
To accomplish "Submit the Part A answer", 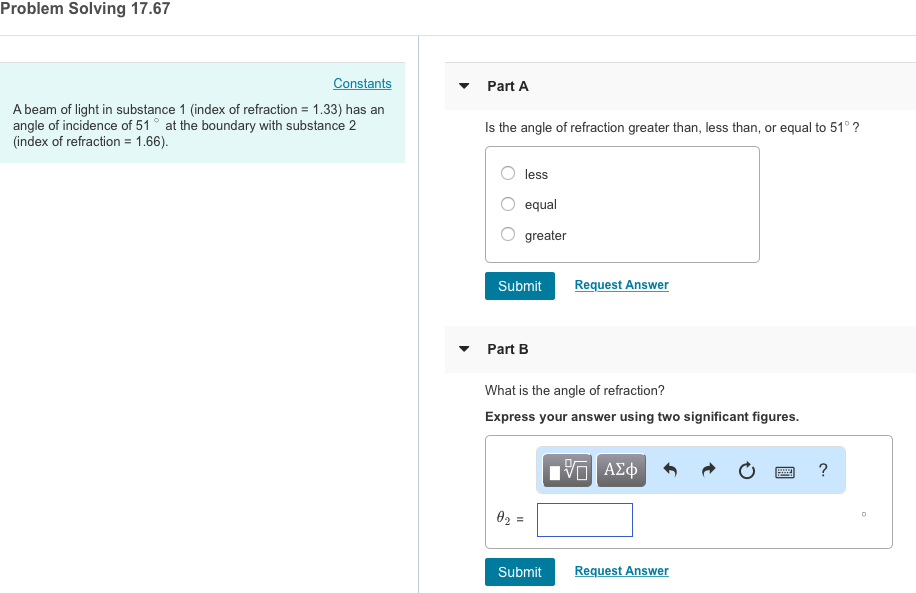I will click(x=519, y=285).
